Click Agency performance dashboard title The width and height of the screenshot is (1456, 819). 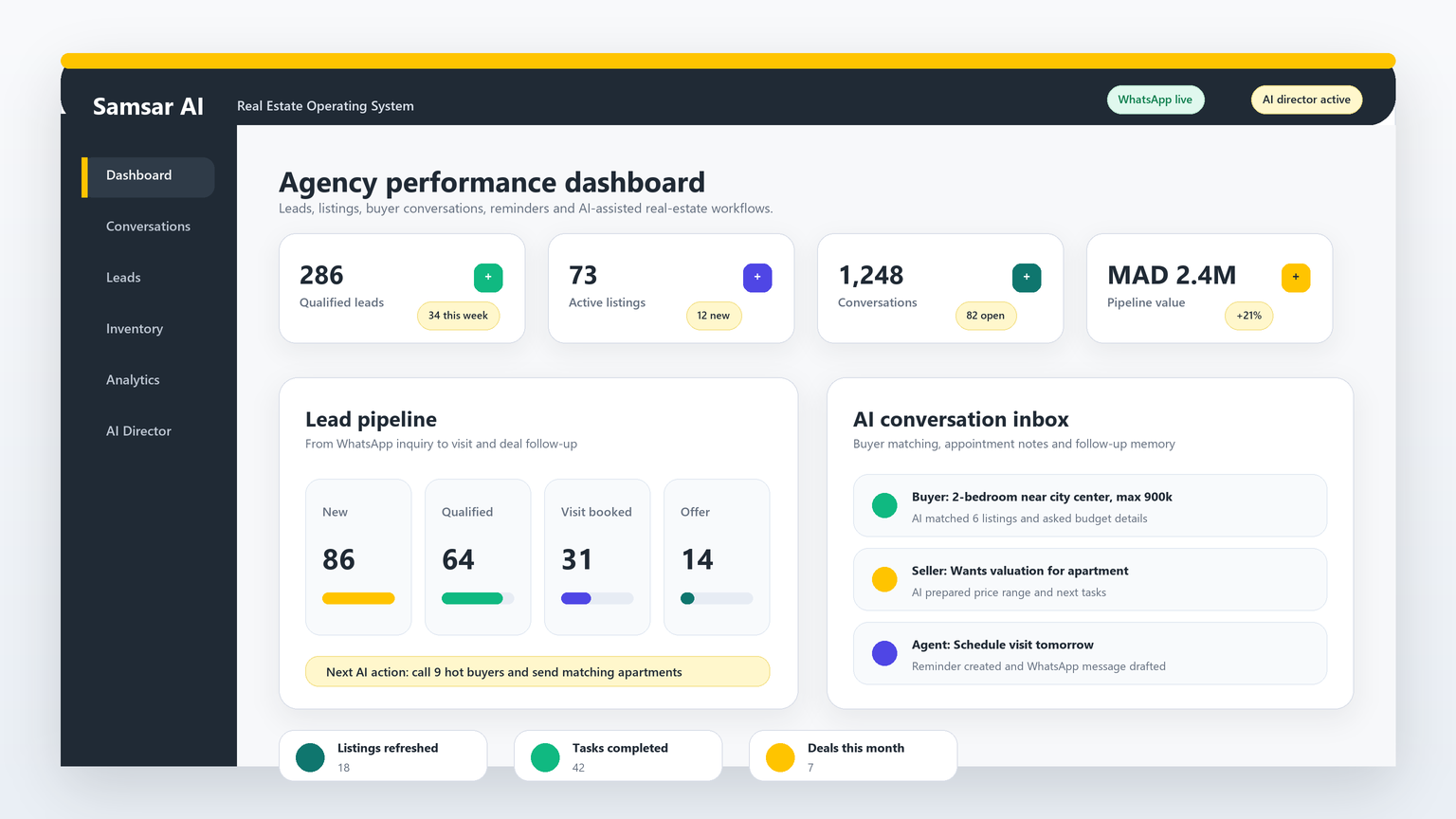pos(492,182)
